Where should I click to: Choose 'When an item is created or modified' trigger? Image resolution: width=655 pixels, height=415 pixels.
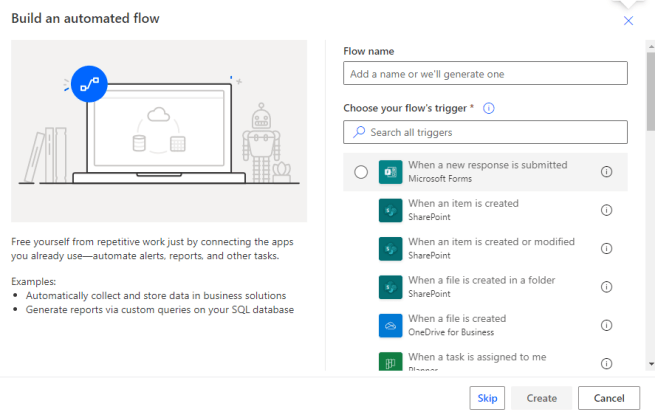coord(491,242)
